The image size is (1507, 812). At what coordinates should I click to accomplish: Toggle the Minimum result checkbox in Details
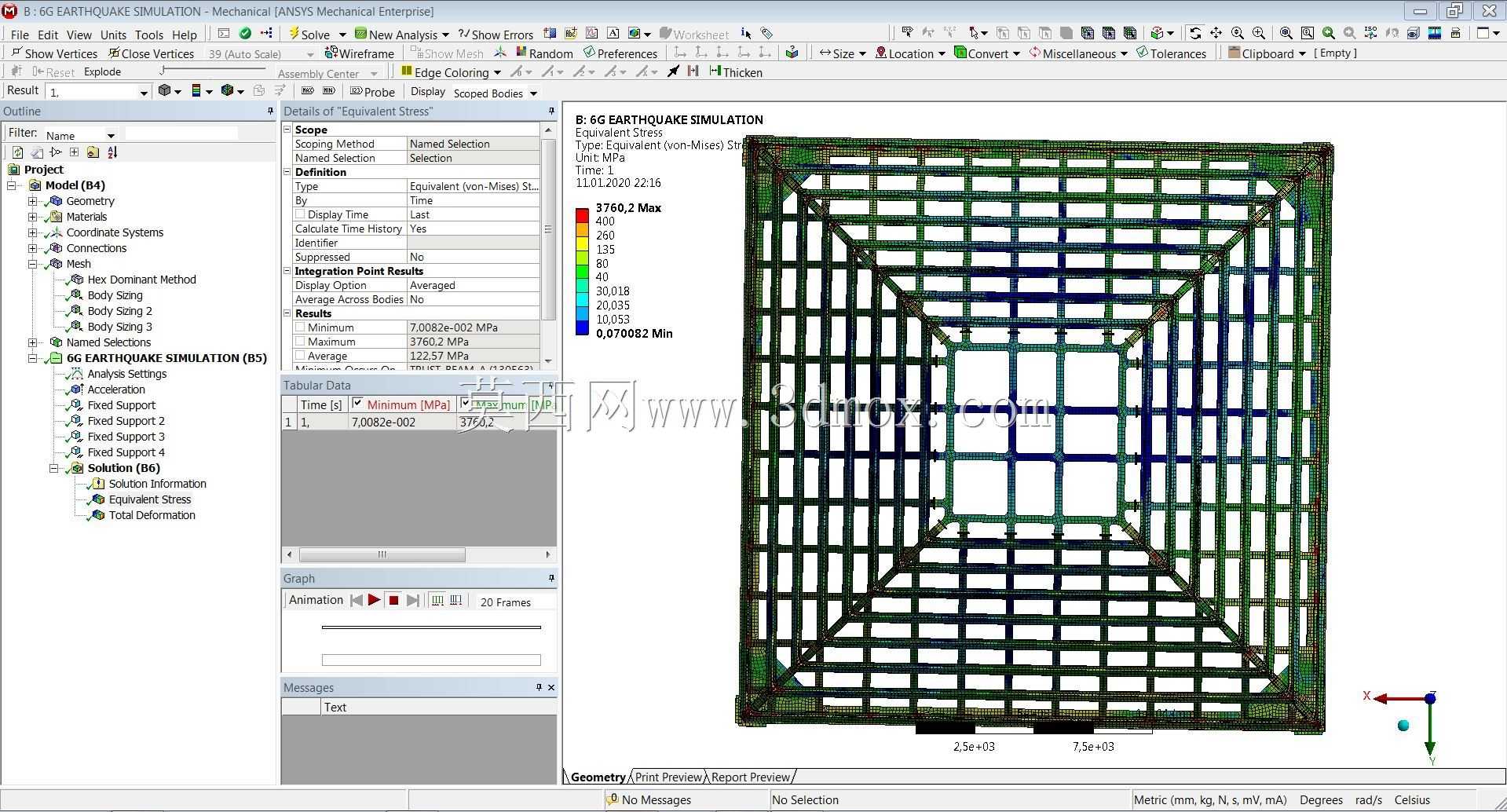pos(300,327)
